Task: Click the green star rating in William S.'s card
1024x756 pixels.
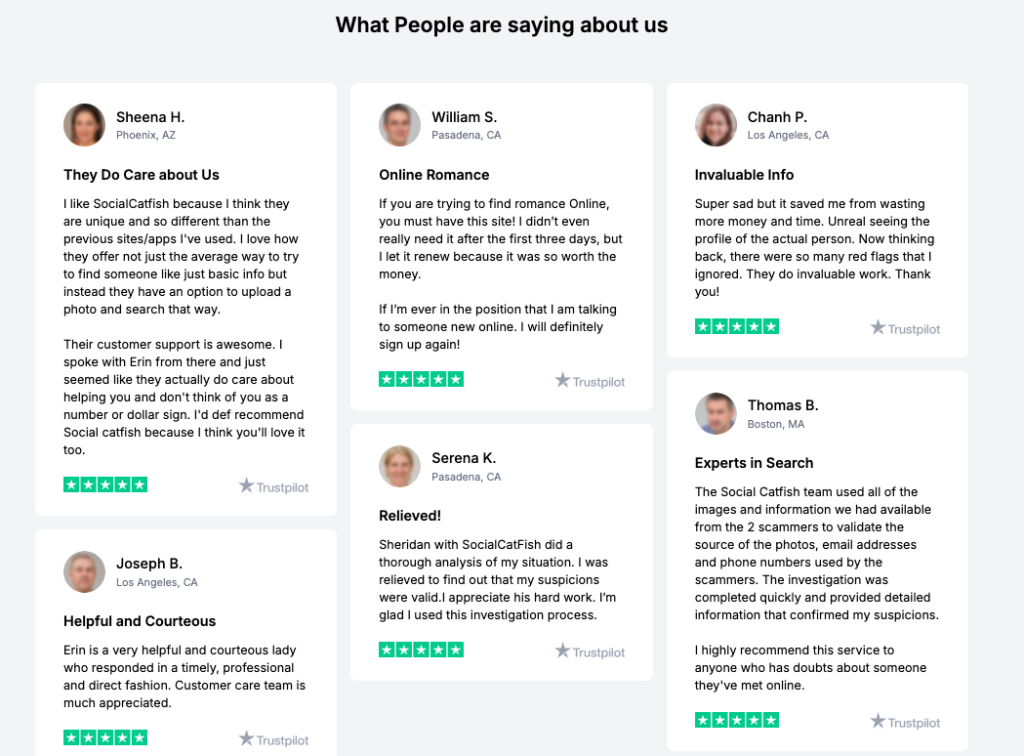Action: tap(421, 379)
